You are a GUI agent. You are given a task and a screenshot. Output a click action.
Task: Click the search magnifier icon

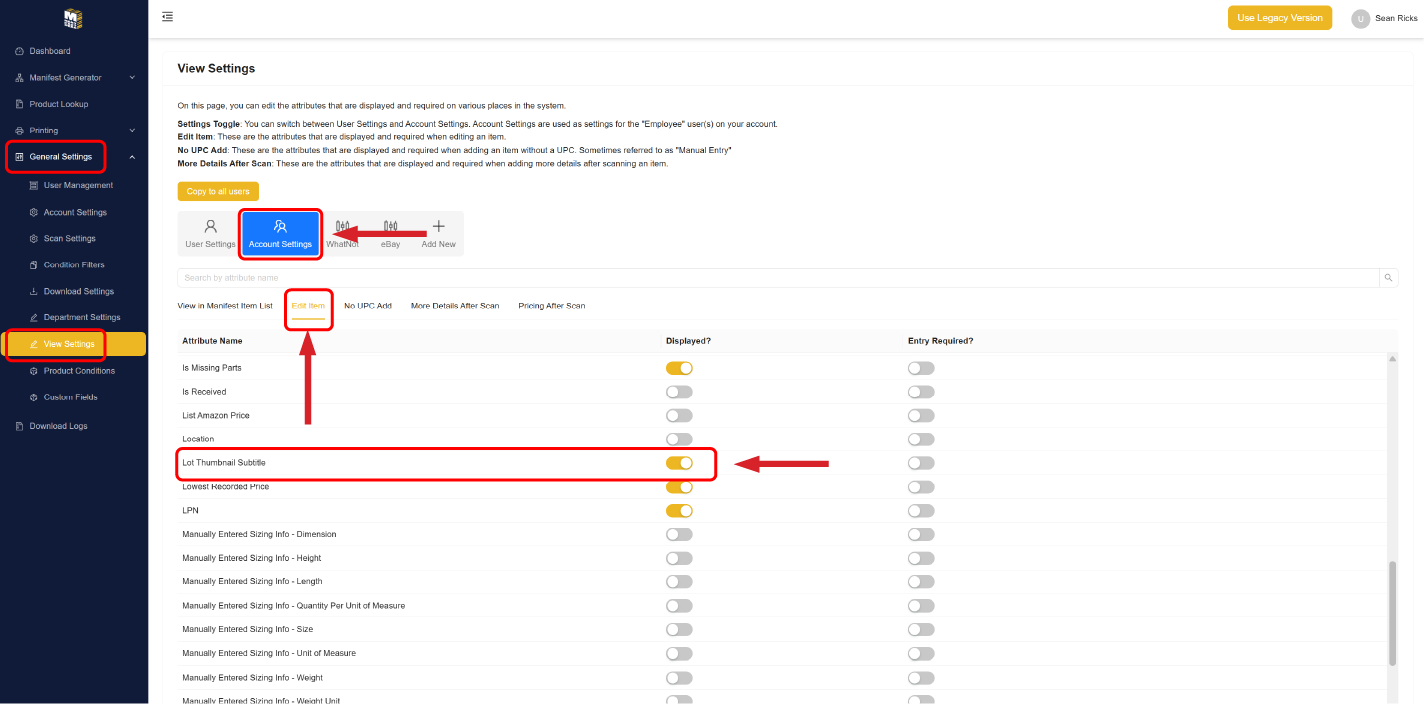pos(1388,278)
